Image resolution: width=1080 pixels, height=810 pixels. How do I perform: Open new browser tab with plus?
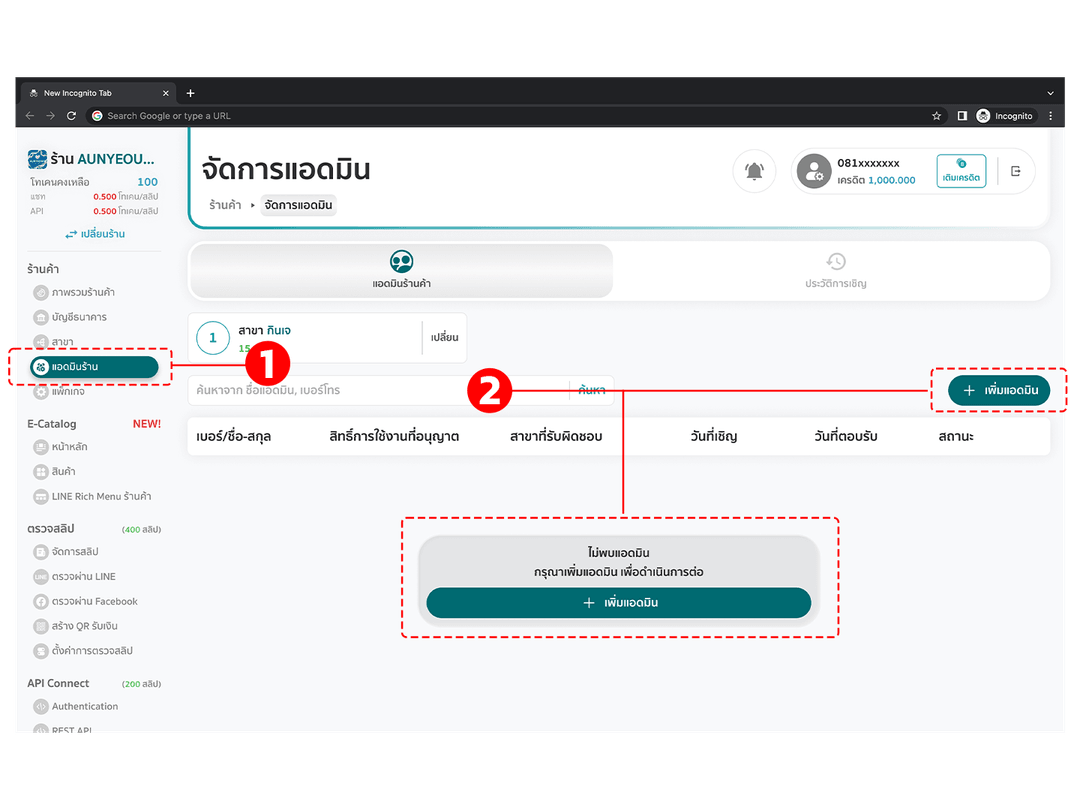191,93
